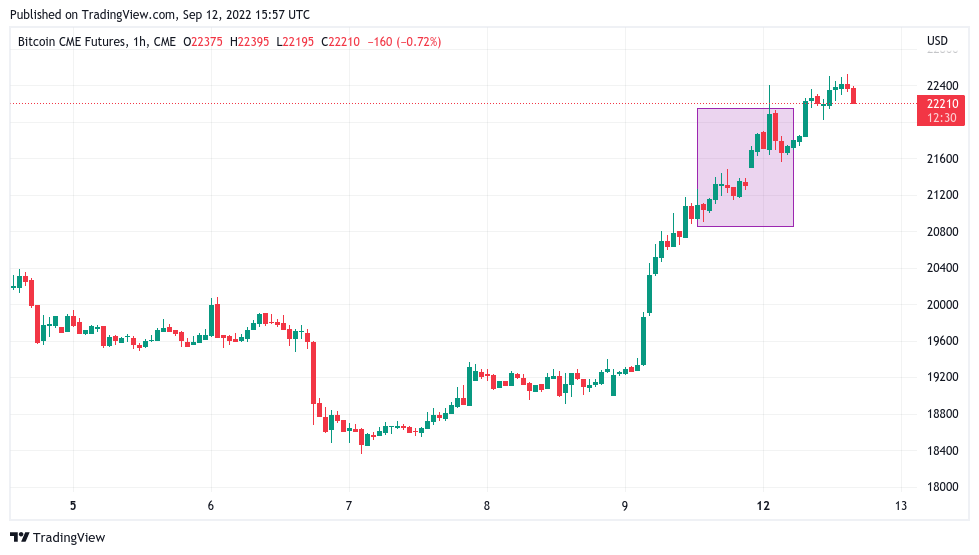Screen dimensions: 979x555
Task: Click the open value O22375
Action: (203, 41)
